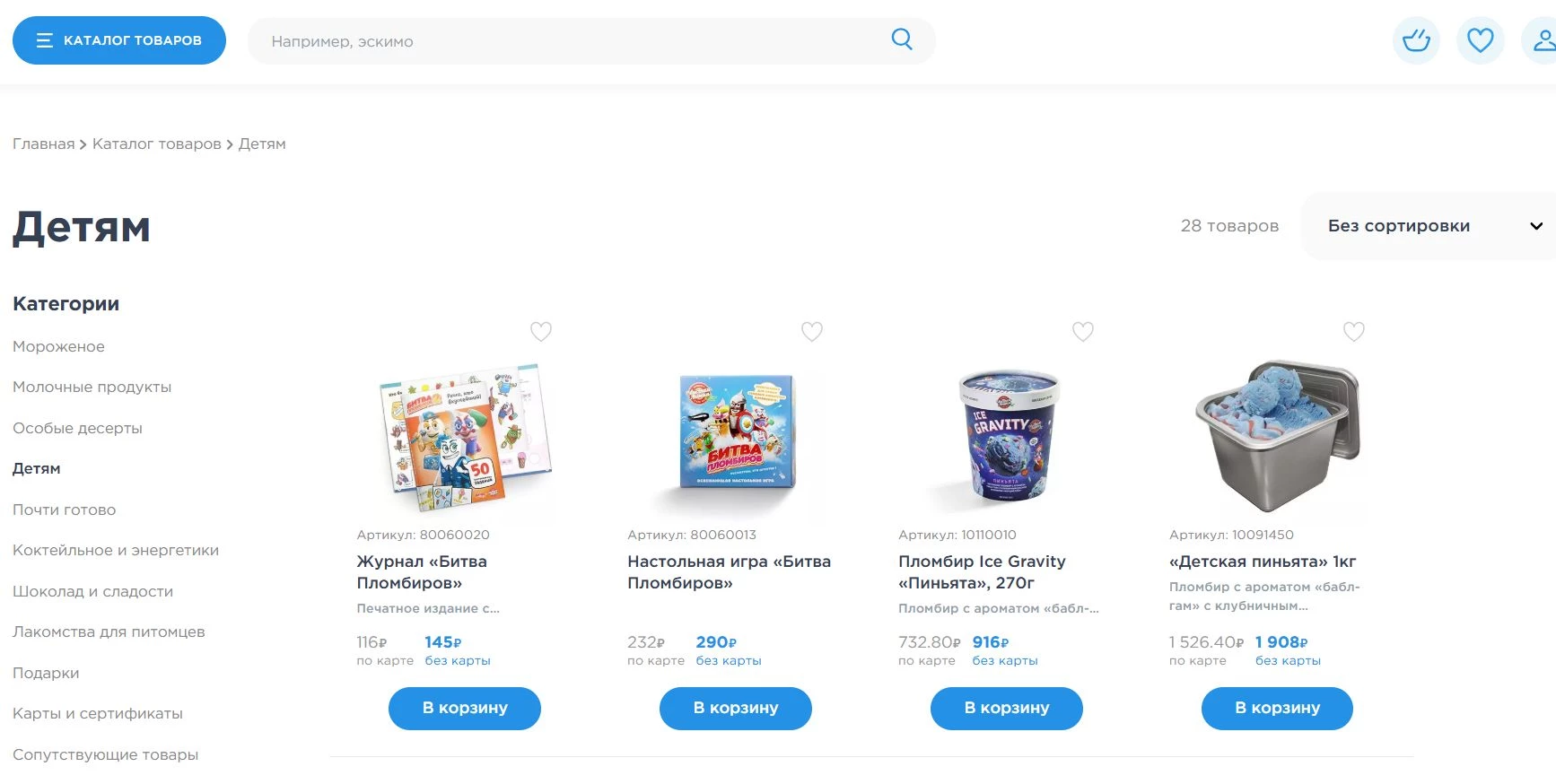
Task: Toggle heart on Пломбир Ice Gravity
Action: click(1083, 332)
